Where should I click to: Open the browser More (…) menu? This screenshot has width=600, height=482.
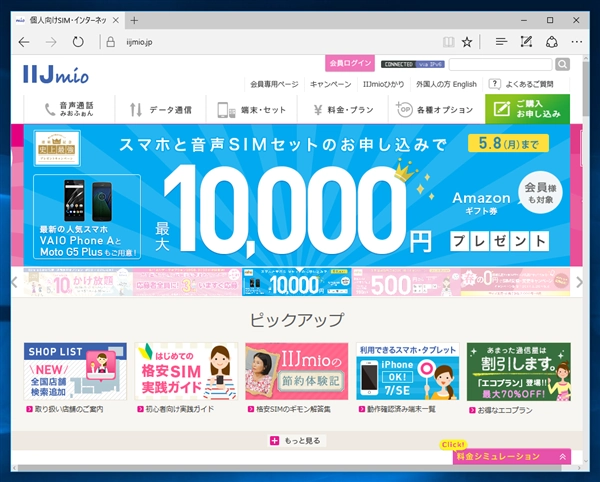point(577,42)
